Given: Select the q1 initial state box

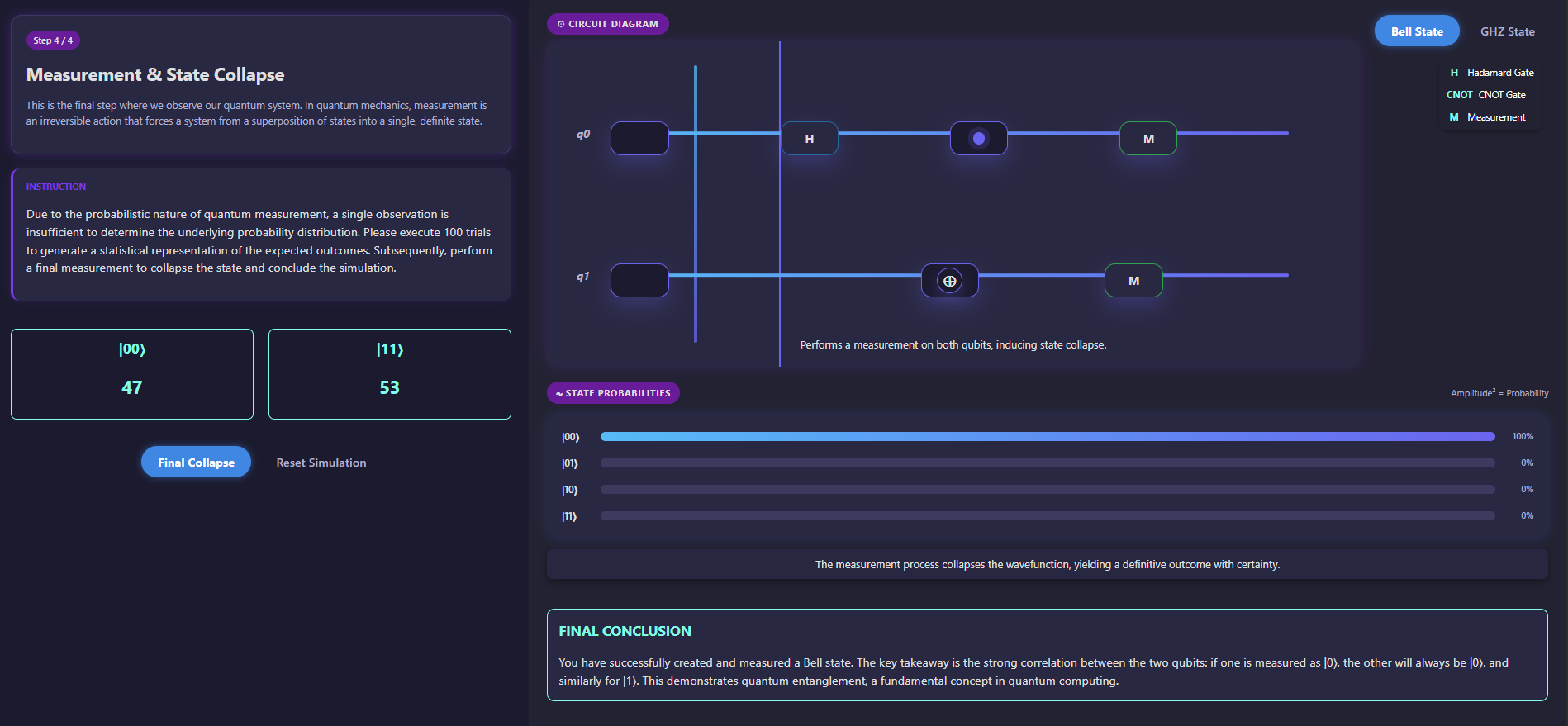Looking at the screenshot, I should click(639, 281).
